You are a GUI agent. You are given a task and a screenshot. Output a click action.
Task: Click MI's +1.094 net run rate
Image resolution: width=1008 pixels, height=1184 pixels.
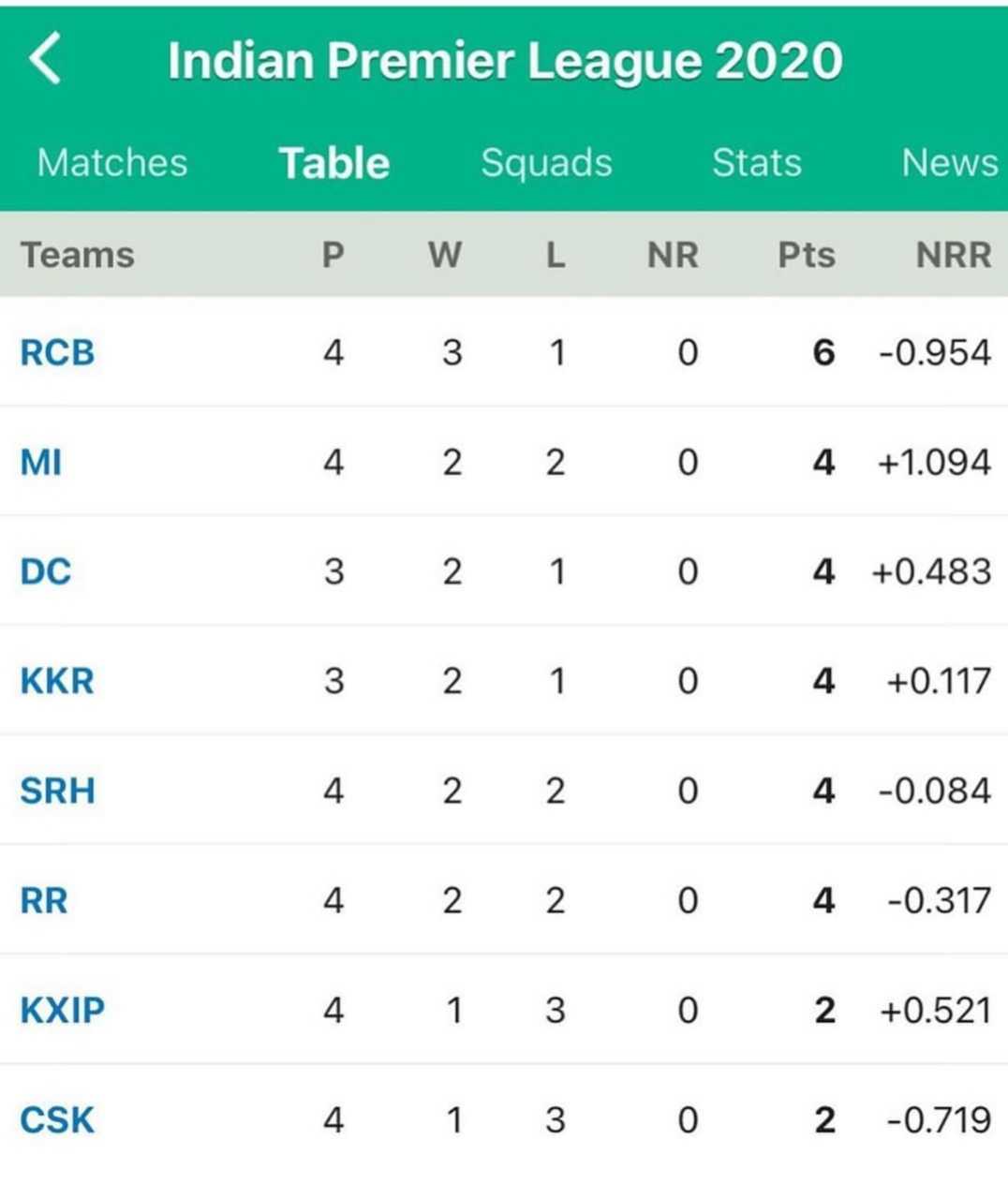pyautogui.click(x=933, y=463)
